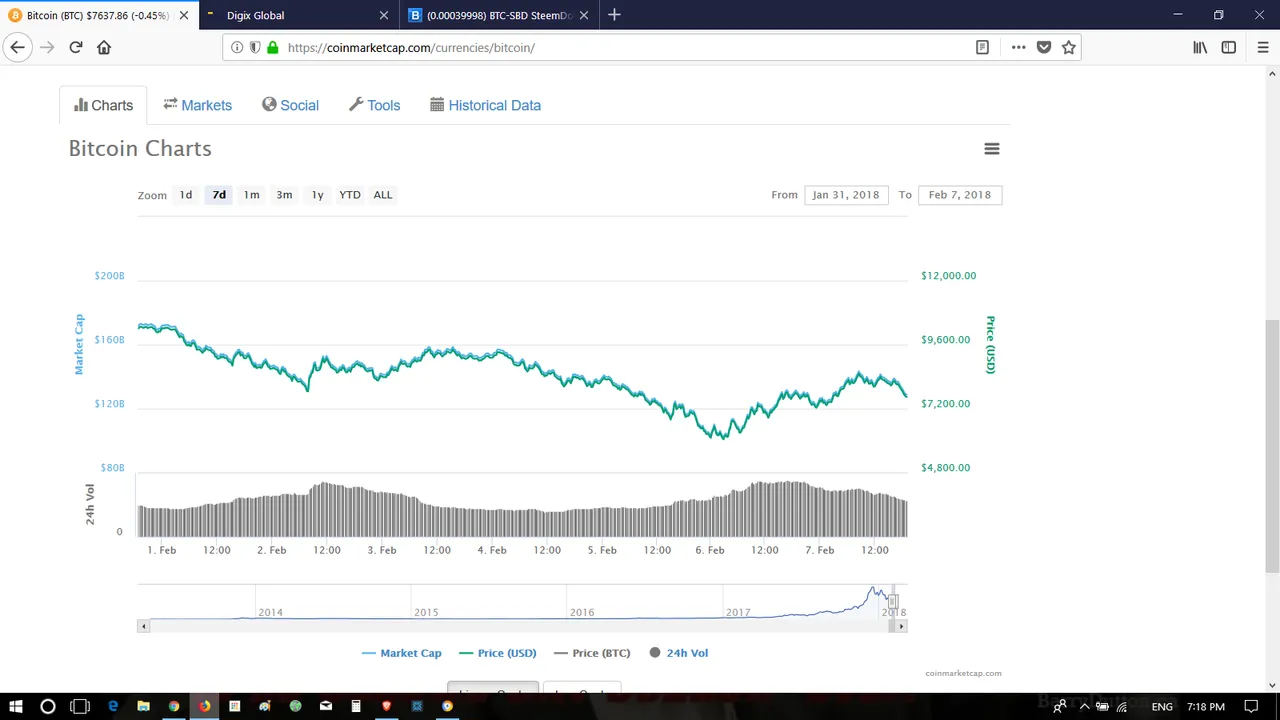Image resolution: width=1280 pixels, height=720 pixels.
Task: Click ENG language indicator in tray
Action: [1162, 707]
